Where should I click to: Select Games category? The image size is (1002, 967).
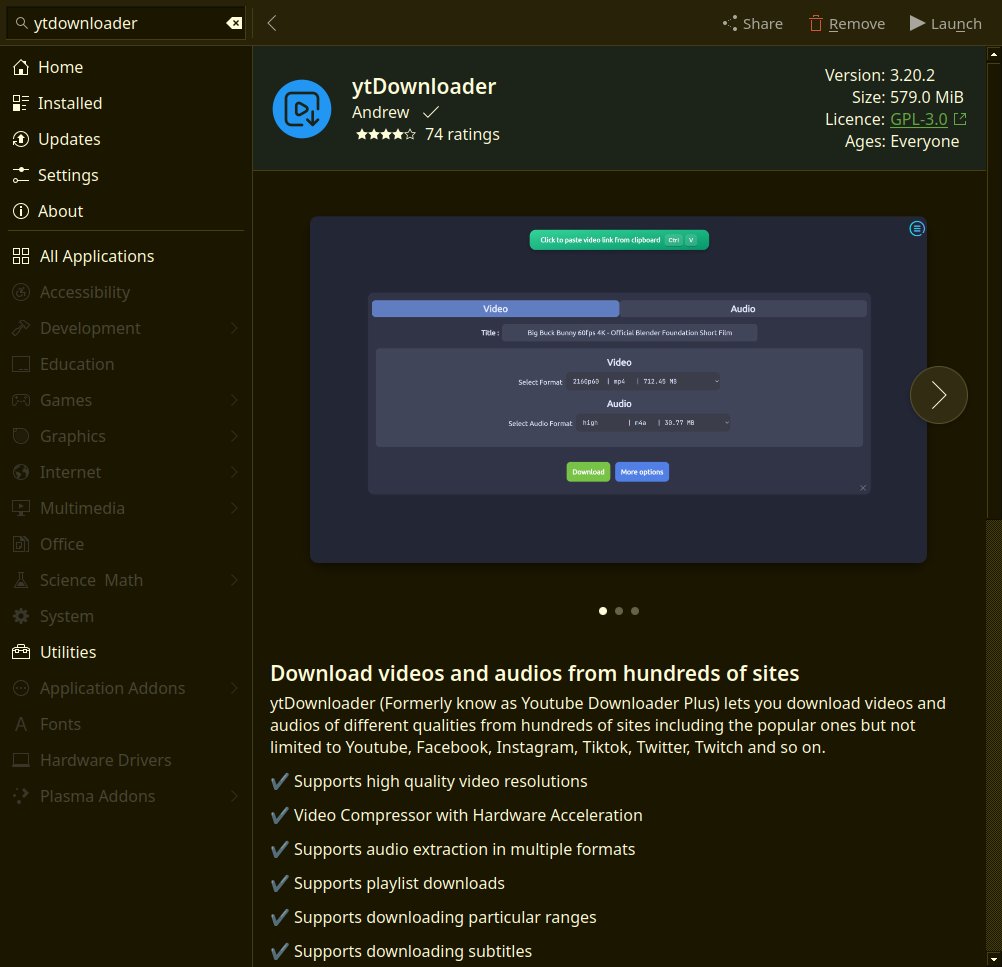126,400
